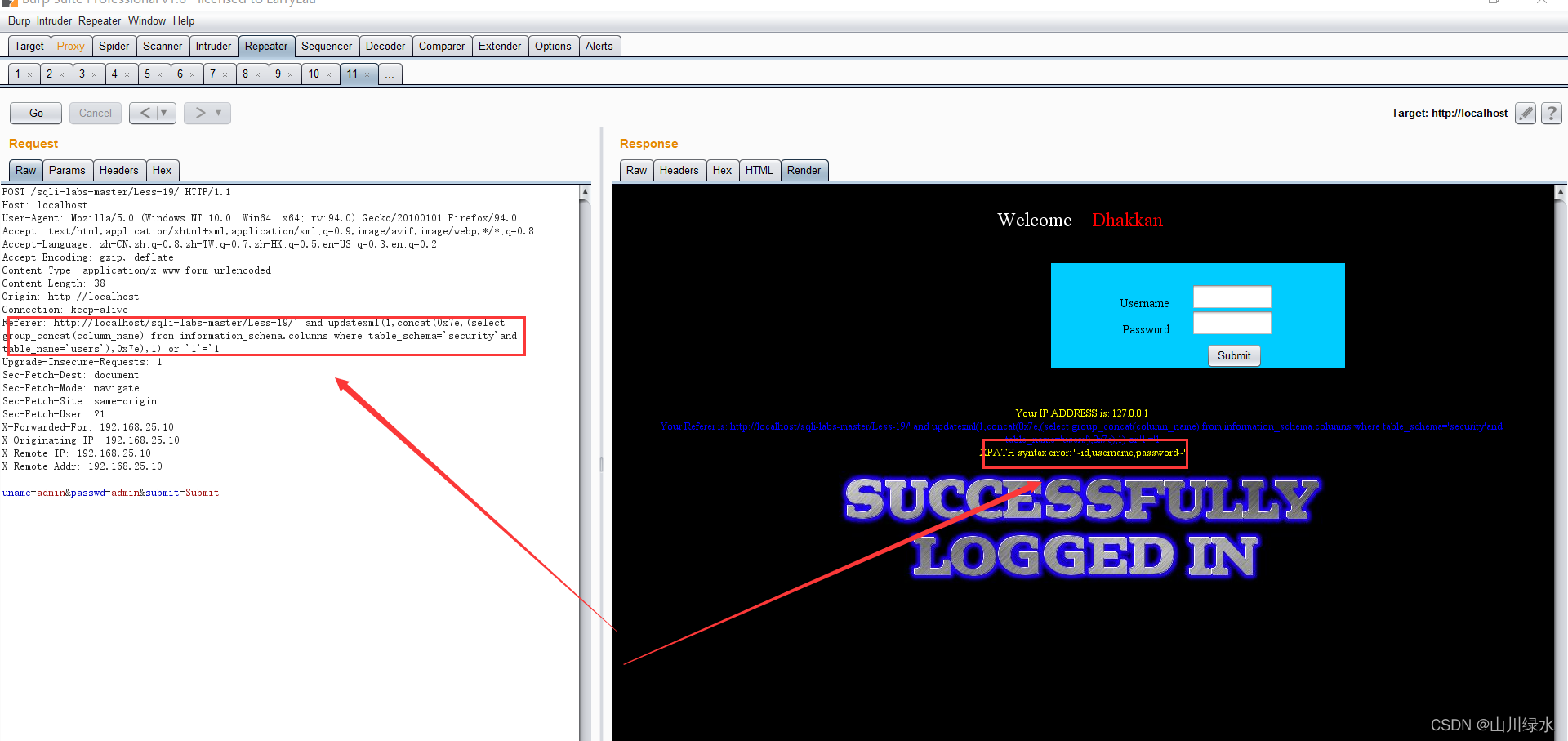Image resolution: width=1568 pixels, height=741 pixels.
Task: Open the Window menu
Action: (x=147, y=20)
